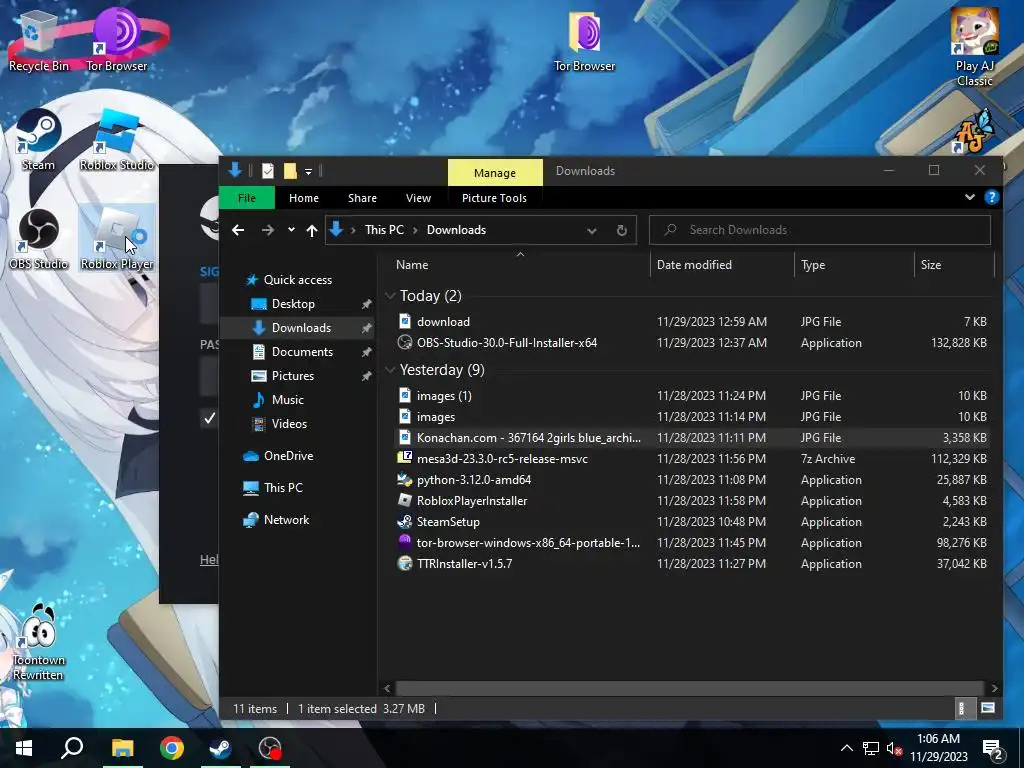
Task: Open Google Chrome from the taskbar
Action: (x=172, y=748)
